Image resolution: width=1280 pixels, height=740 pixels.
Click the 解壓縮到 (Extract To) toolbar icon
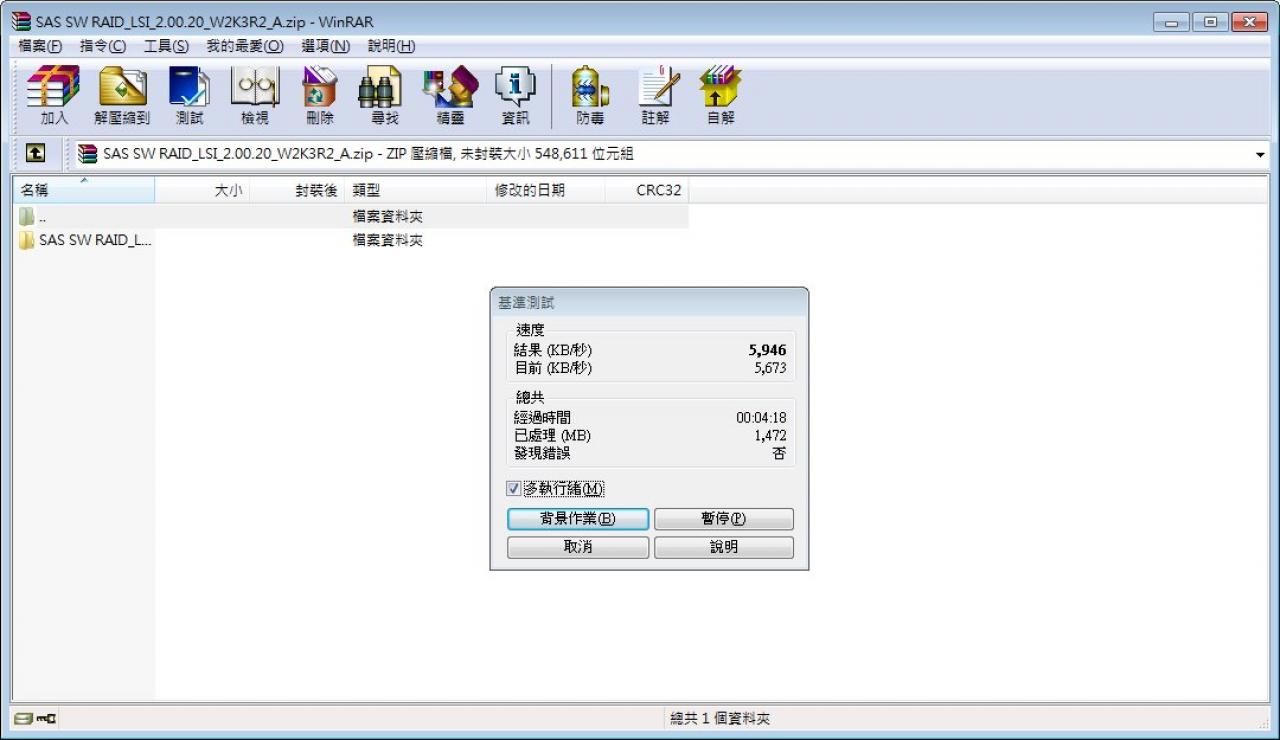pyautogui.click(x=122, y=96)
